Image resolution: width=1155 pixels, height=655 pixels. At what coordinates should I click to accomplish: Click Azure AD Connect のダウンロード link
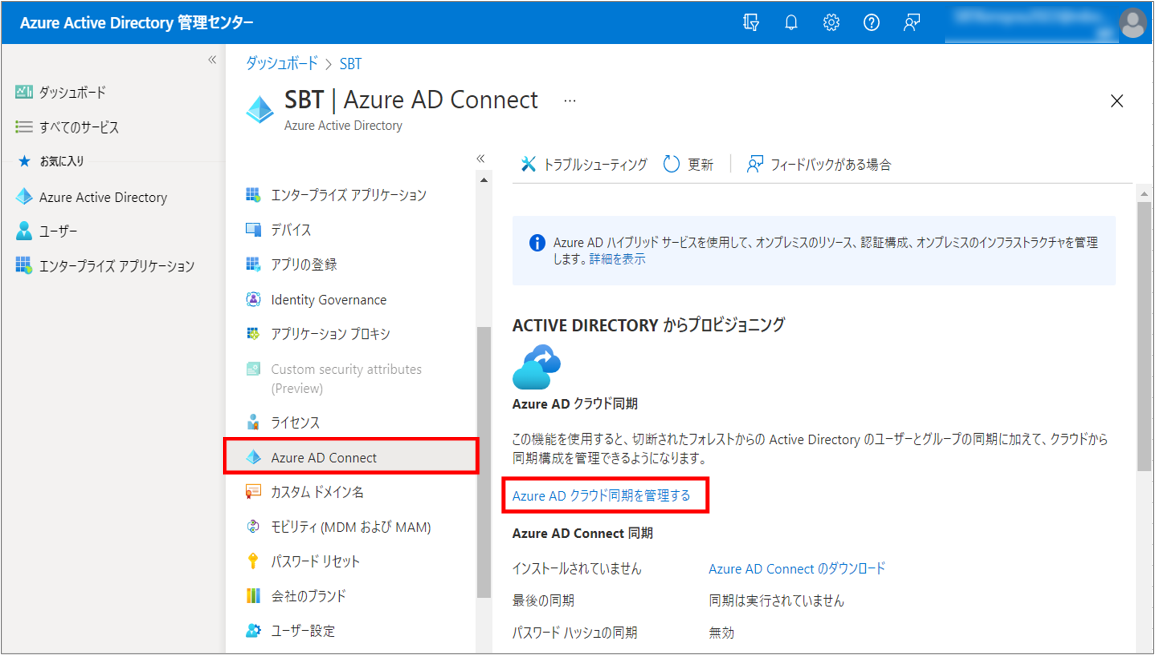tap(797, 568)
